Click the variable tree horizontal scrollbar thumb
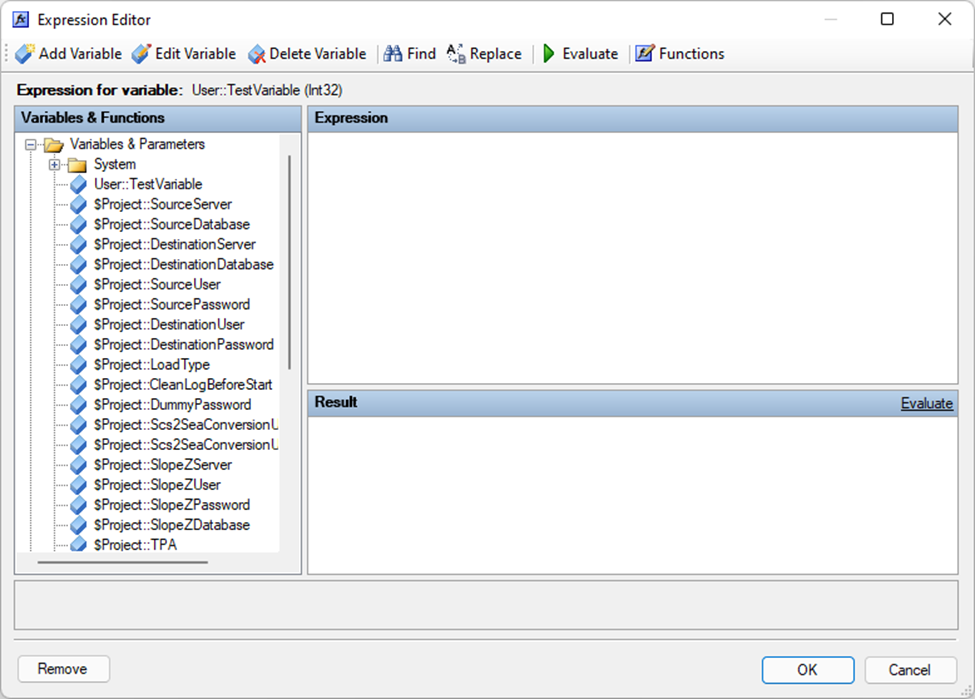The image size is (975, 699). (x=122, y=562)
